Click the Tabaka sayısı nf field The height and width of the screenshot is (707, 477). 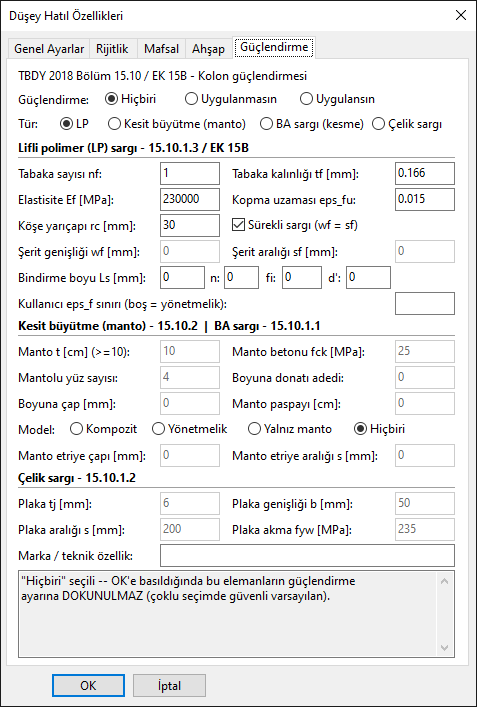click(190, 174)
